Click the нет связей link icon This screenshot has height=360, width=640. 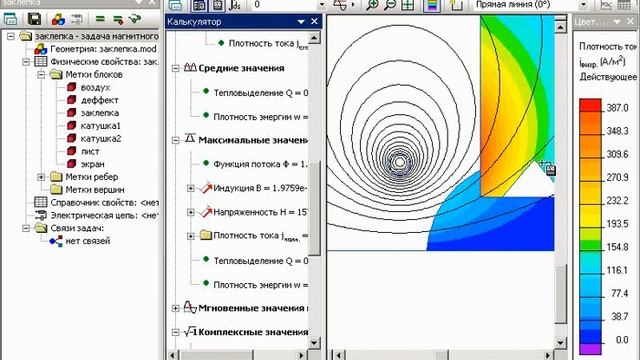[56, 241]
